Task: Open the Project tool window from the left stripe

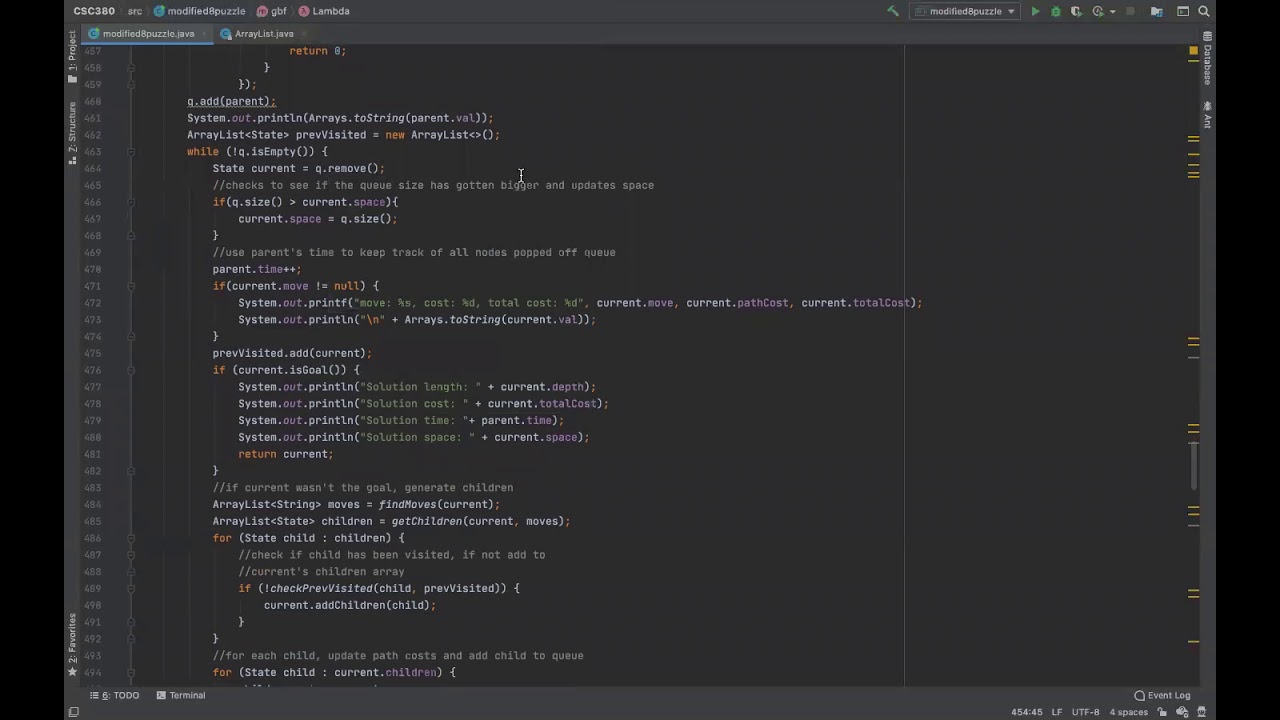Action: coord(72,57)
